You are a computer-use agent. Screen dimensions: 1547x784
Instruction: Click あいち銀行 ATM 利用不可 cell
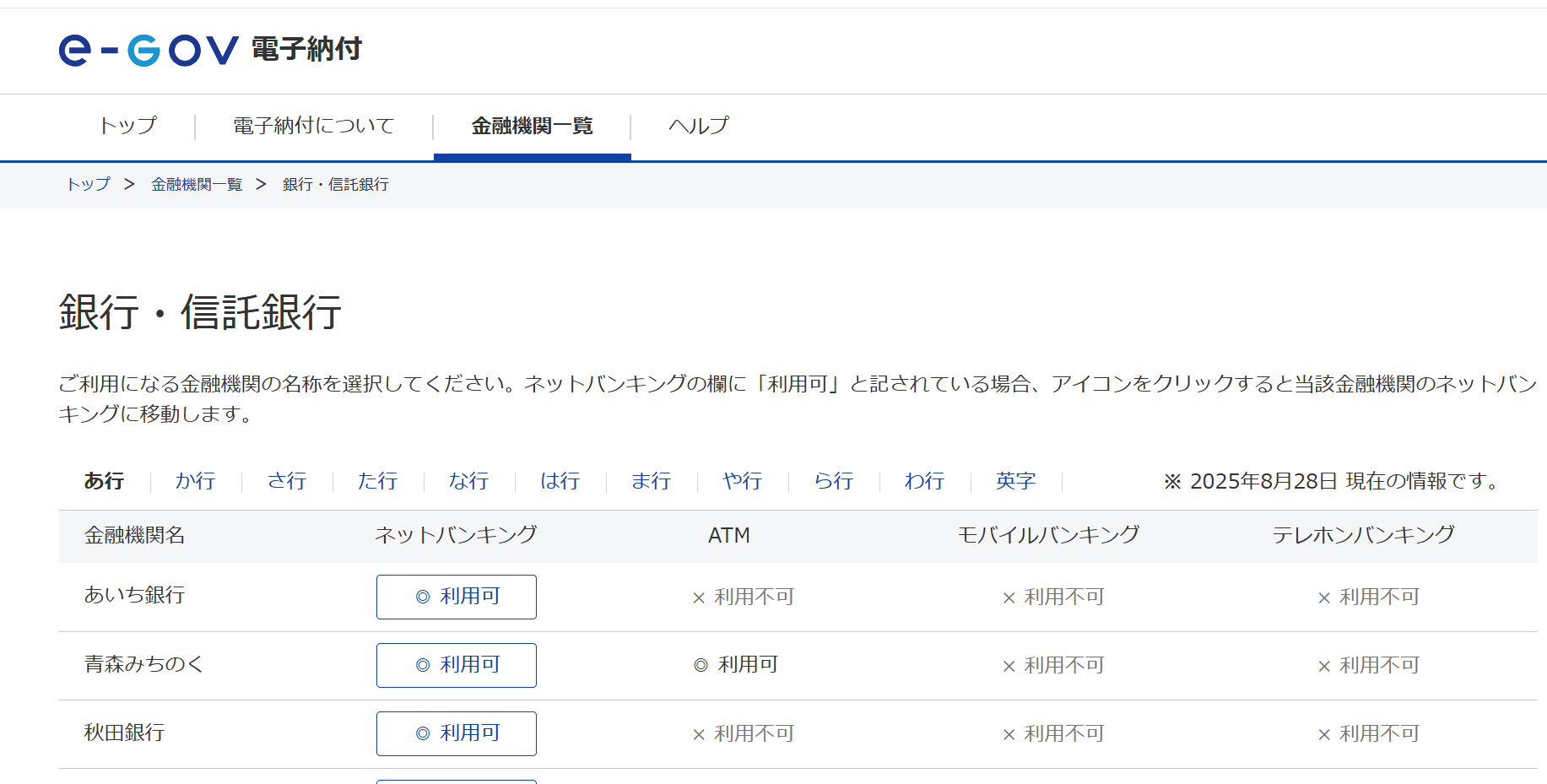pyautogui.click(x=744, y=597)
